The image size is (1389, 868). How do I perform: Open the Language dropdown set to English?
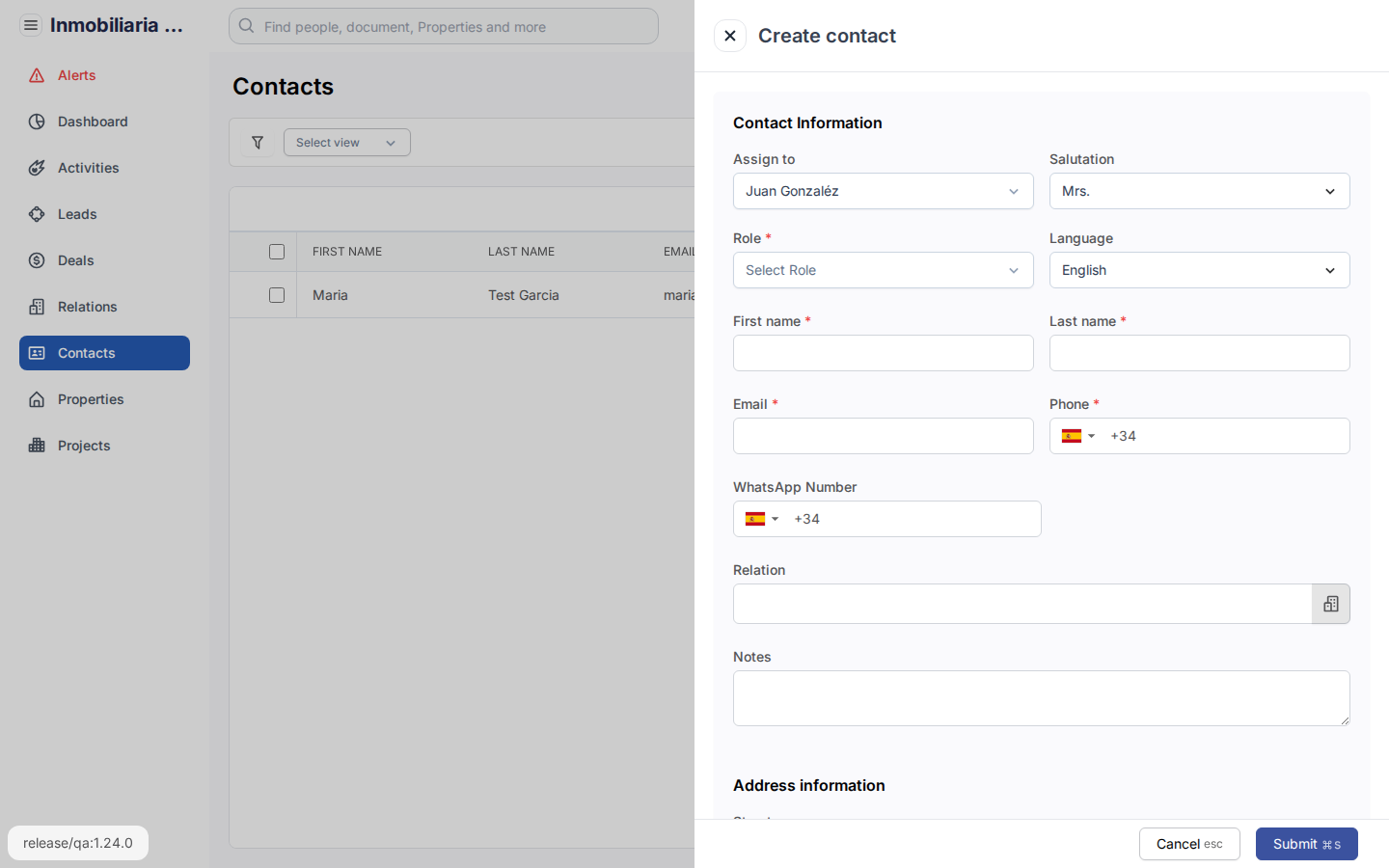pos(1199,270)
